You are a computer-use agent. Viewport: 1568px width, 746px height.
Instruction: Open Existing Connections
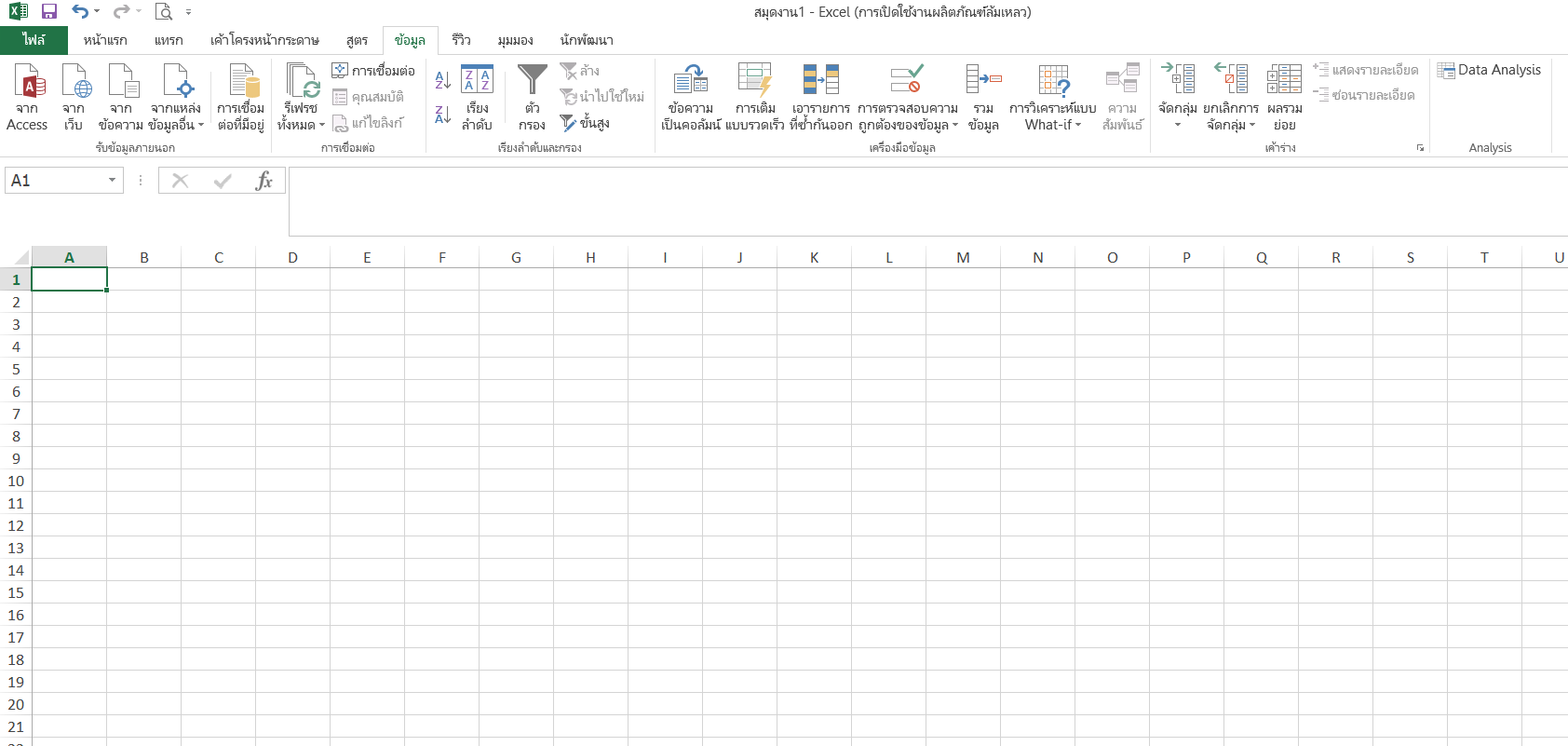point(241,98)
